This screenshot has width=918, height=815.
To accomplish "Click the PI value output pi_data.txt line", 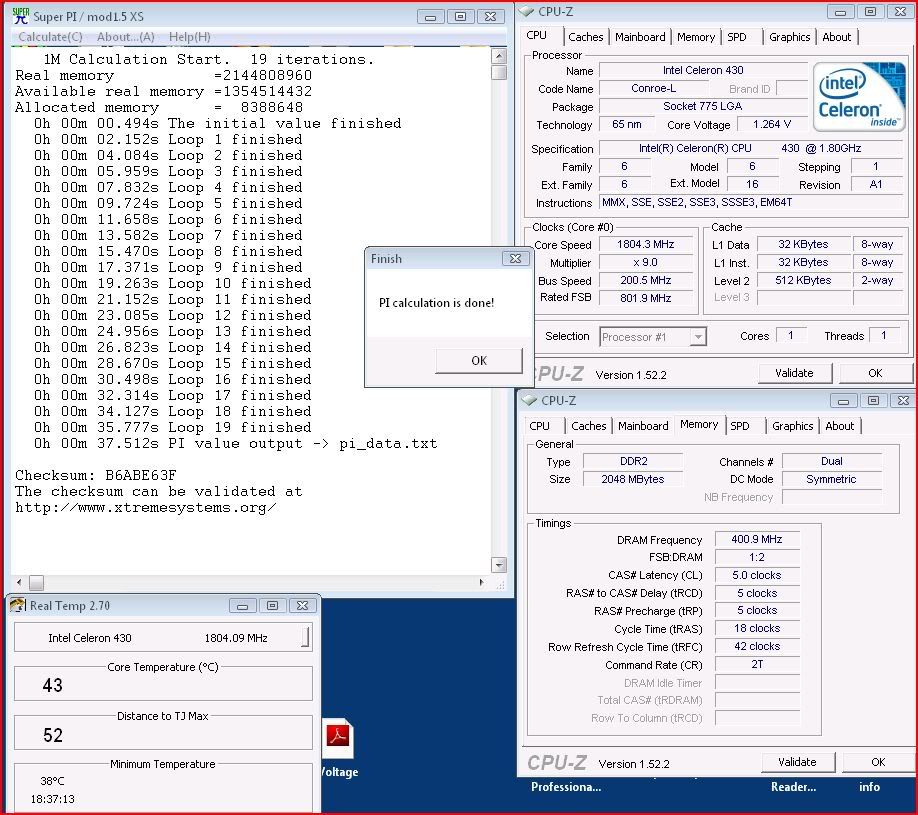I will click(x=235, y=443).
